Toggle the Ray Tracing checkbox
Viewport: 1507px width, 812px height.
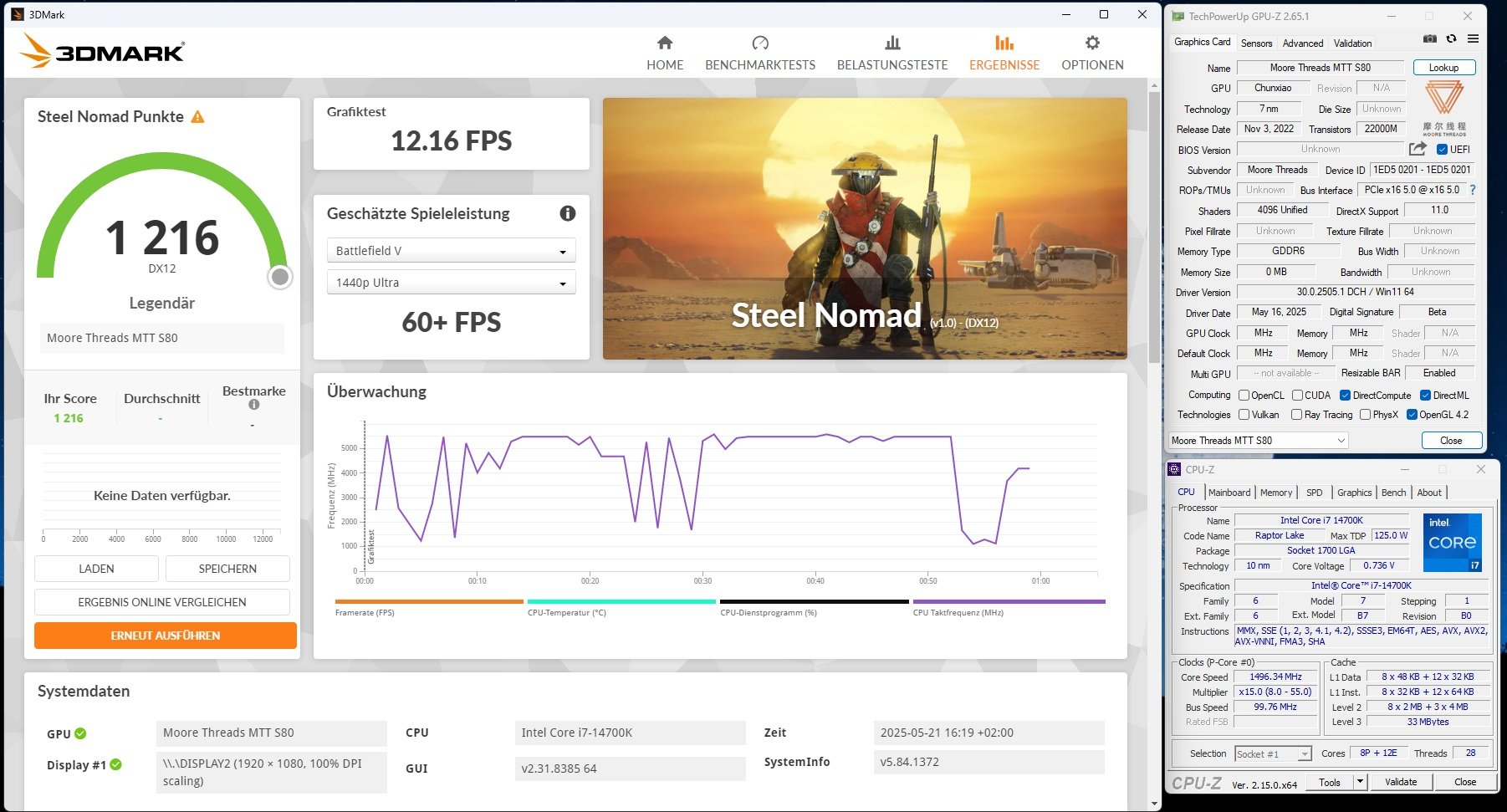tap(1296, 415)
